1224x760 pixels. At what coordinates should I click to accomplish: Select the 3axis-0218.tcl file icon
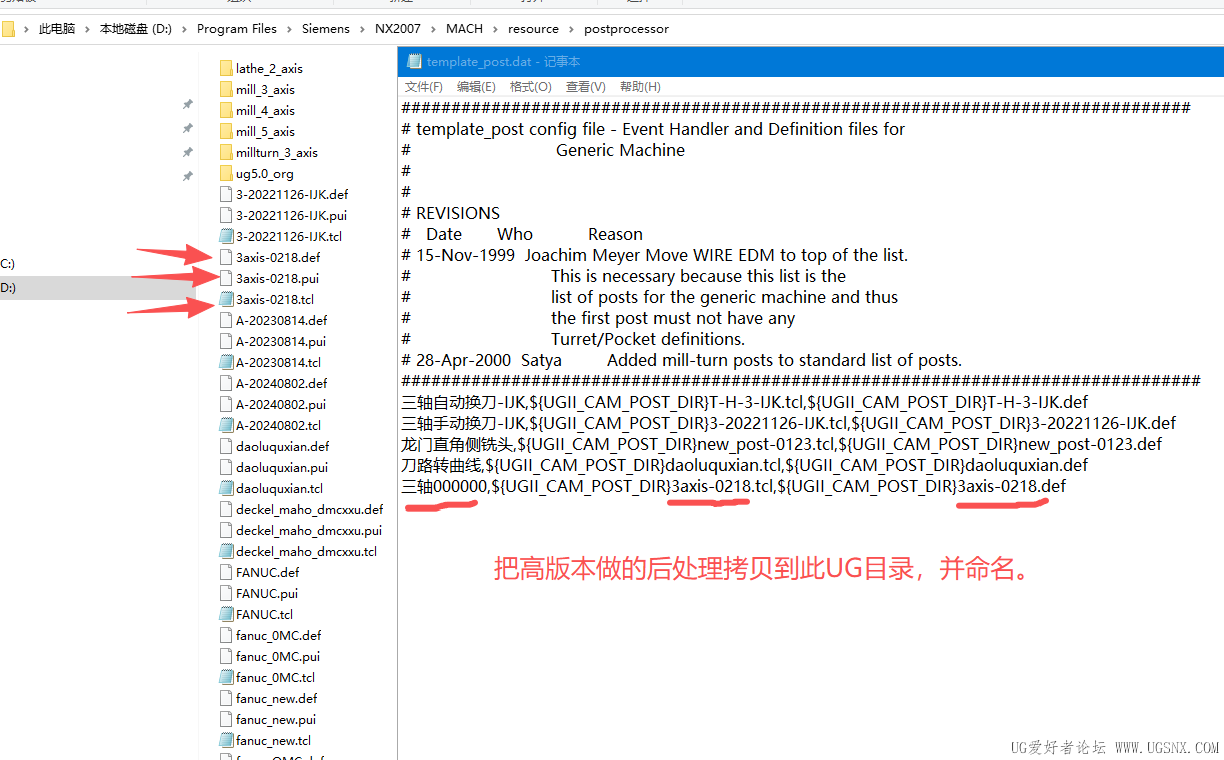226,300
